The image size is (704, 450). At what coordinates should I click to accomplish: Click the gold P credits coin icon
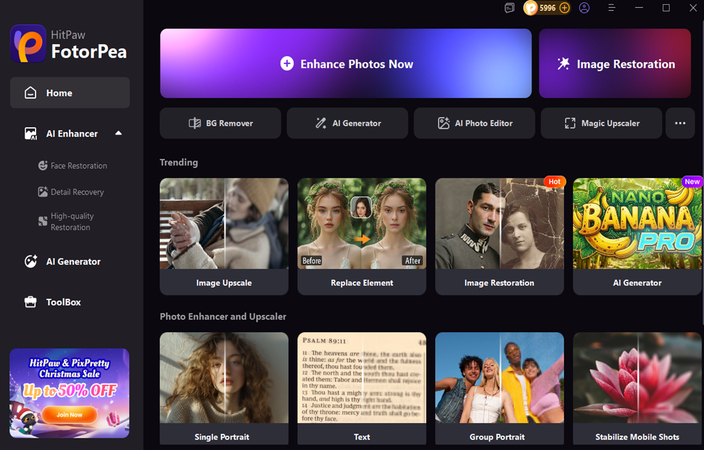tap(531, 8)
